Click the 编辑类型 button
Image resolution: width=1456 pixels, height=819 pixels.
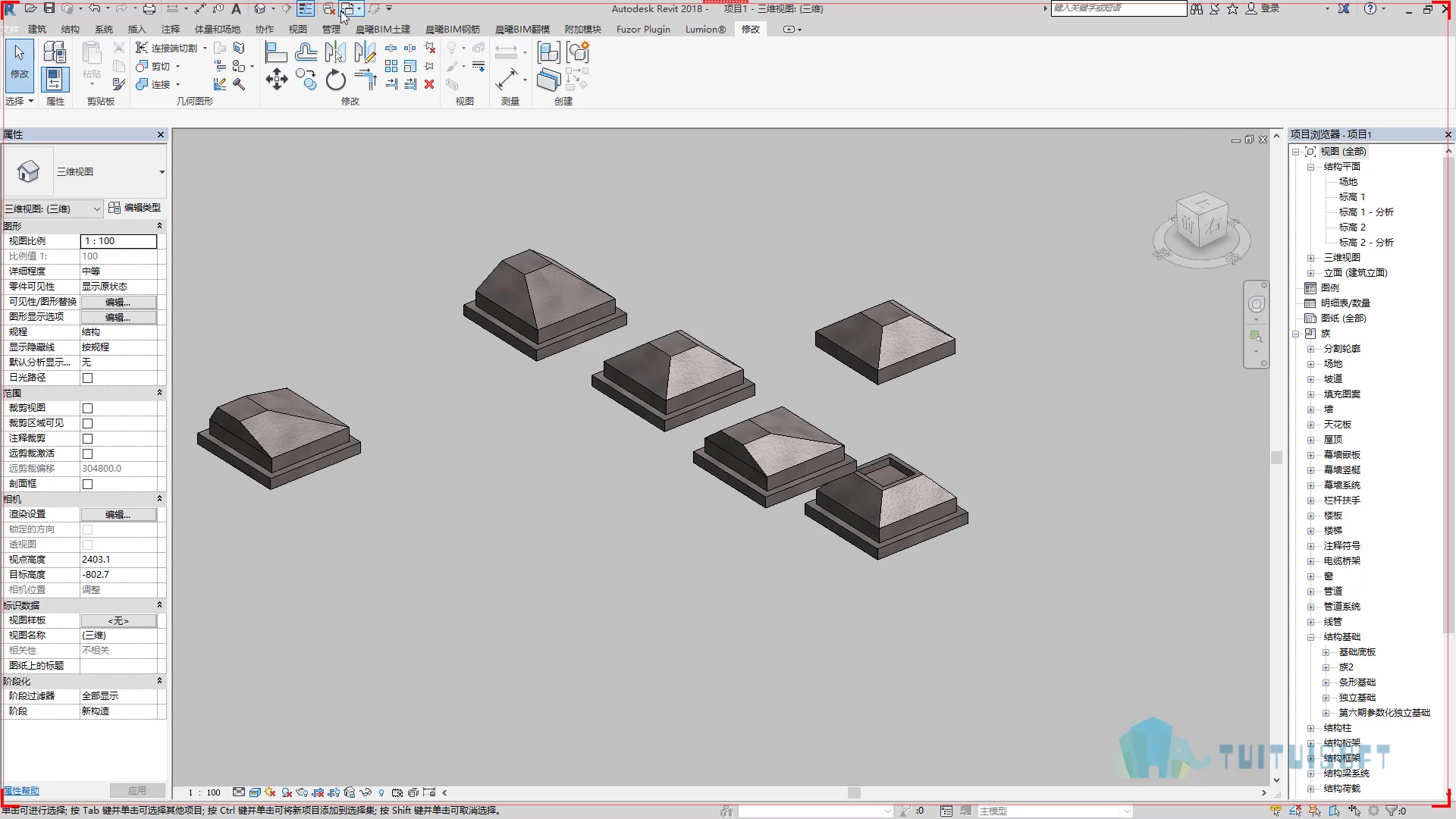pos(135,208)
